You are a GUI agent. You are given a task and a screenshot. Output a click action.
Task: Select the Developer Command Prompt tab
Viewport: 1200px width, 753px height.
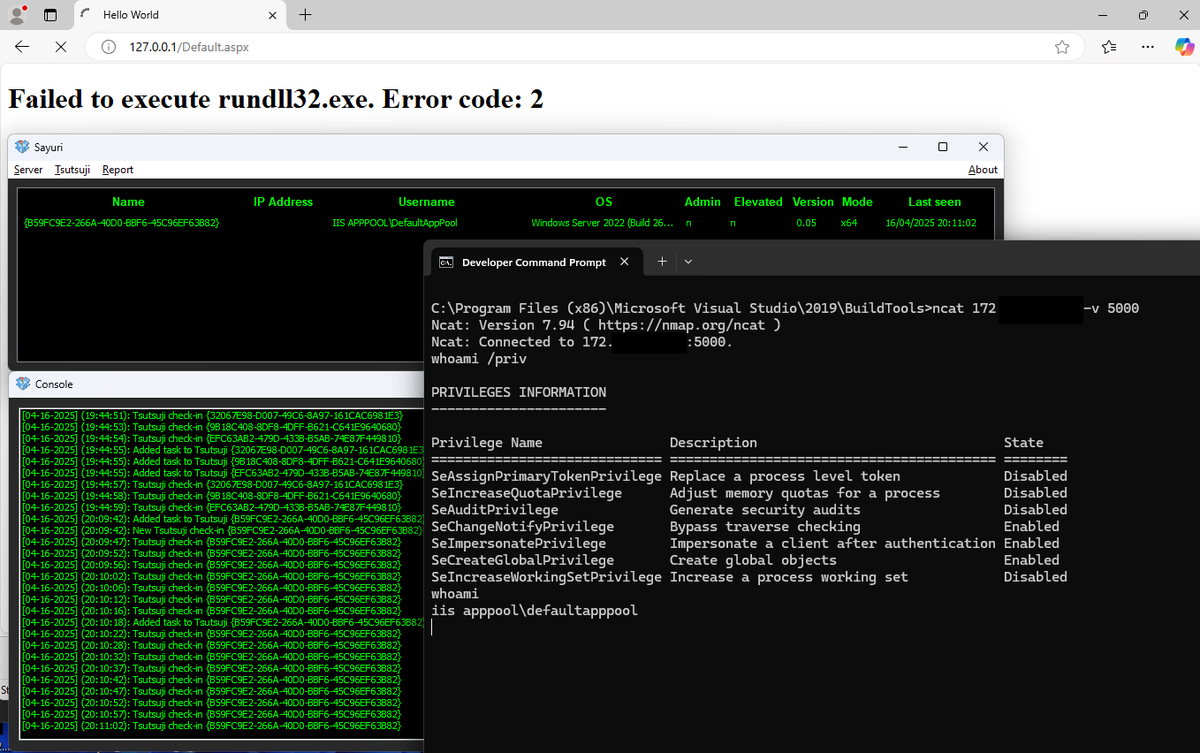[x=535, y=262]
